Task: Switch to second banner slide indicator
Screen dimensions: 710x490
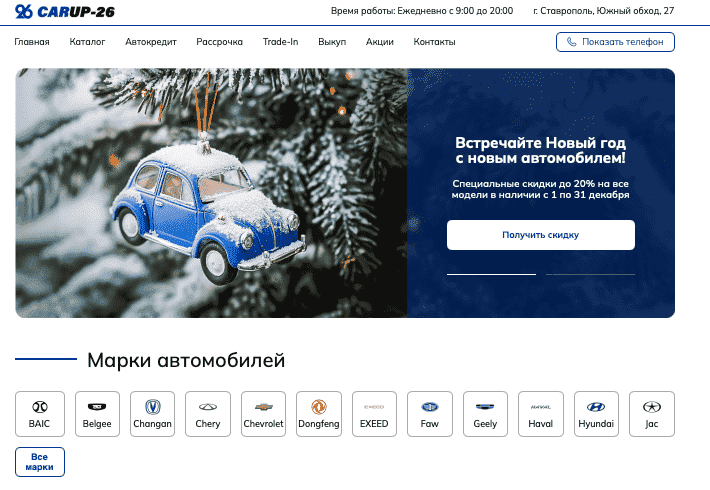Action: [590, 273]
